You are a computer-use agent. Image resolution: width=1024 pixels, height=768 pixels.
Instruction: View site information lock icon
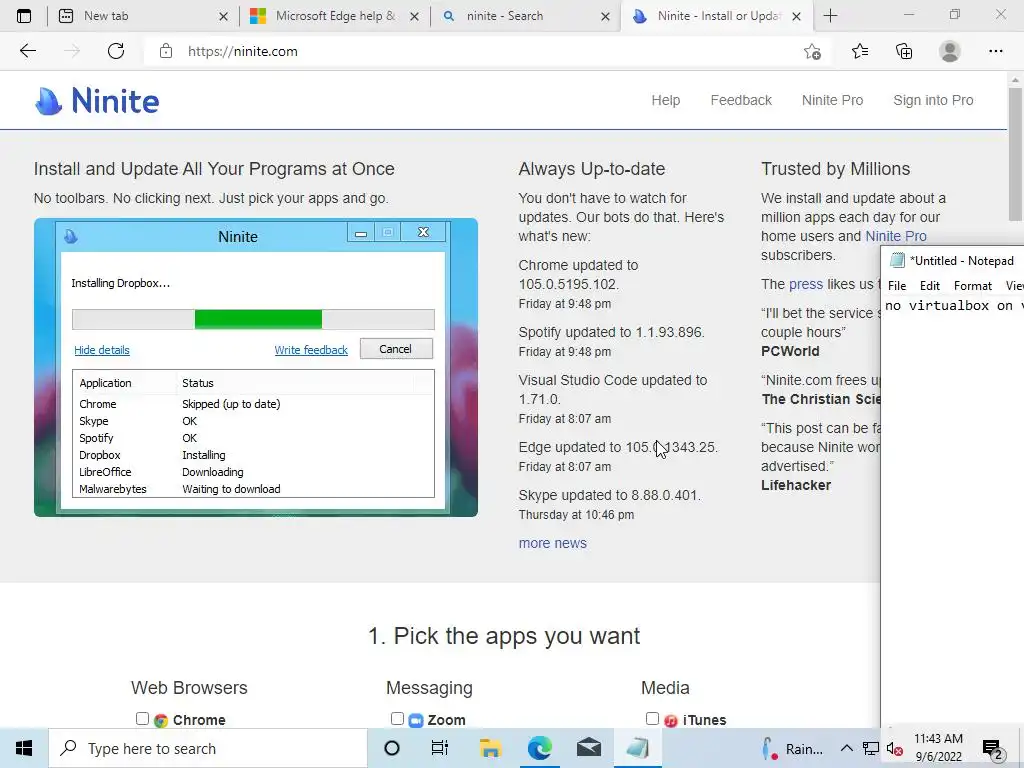pos(166,51)
